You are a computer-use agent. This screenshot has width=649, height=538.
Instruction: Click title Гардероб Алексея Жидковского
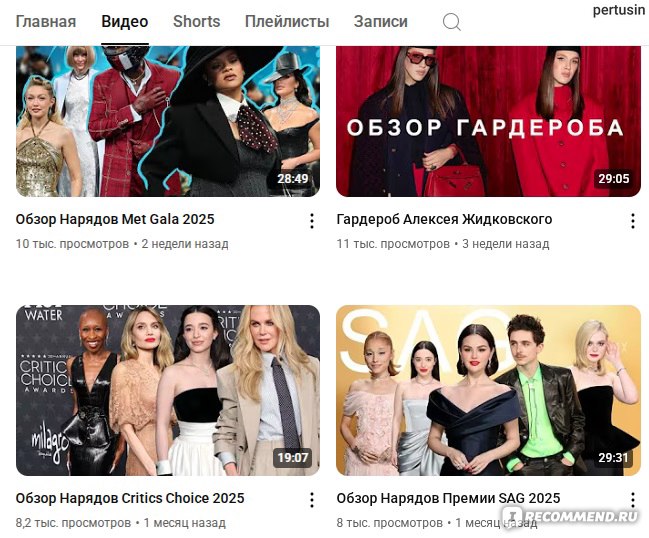point(444,219)
